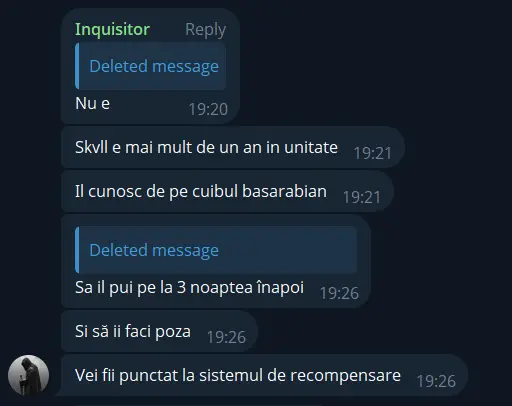Select 'Vei fii punctat la sistemul' message
The height and width of the screenshot is (406, 512).
pos(265,375)
